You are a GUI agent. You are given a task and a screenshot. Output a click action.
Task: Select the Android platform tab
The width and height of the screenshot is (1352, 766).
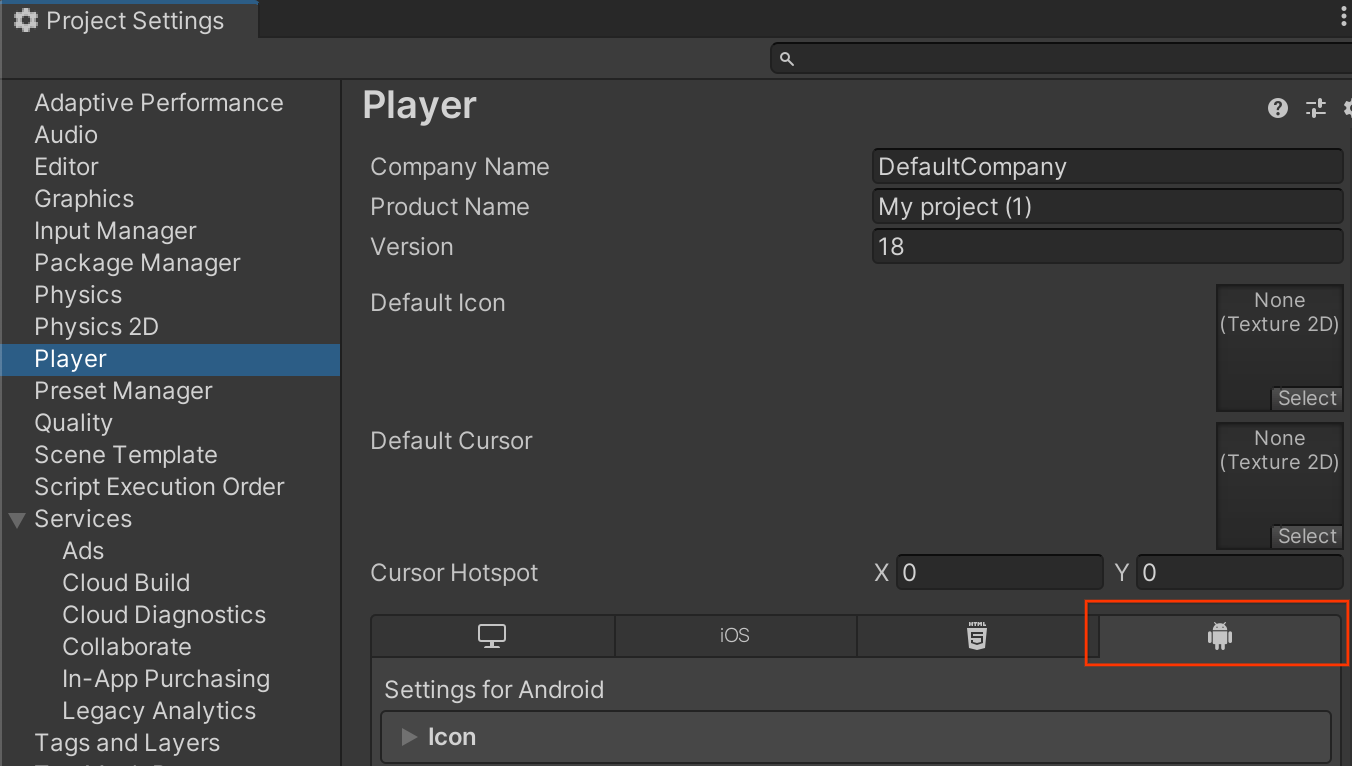coord(1219,636)
